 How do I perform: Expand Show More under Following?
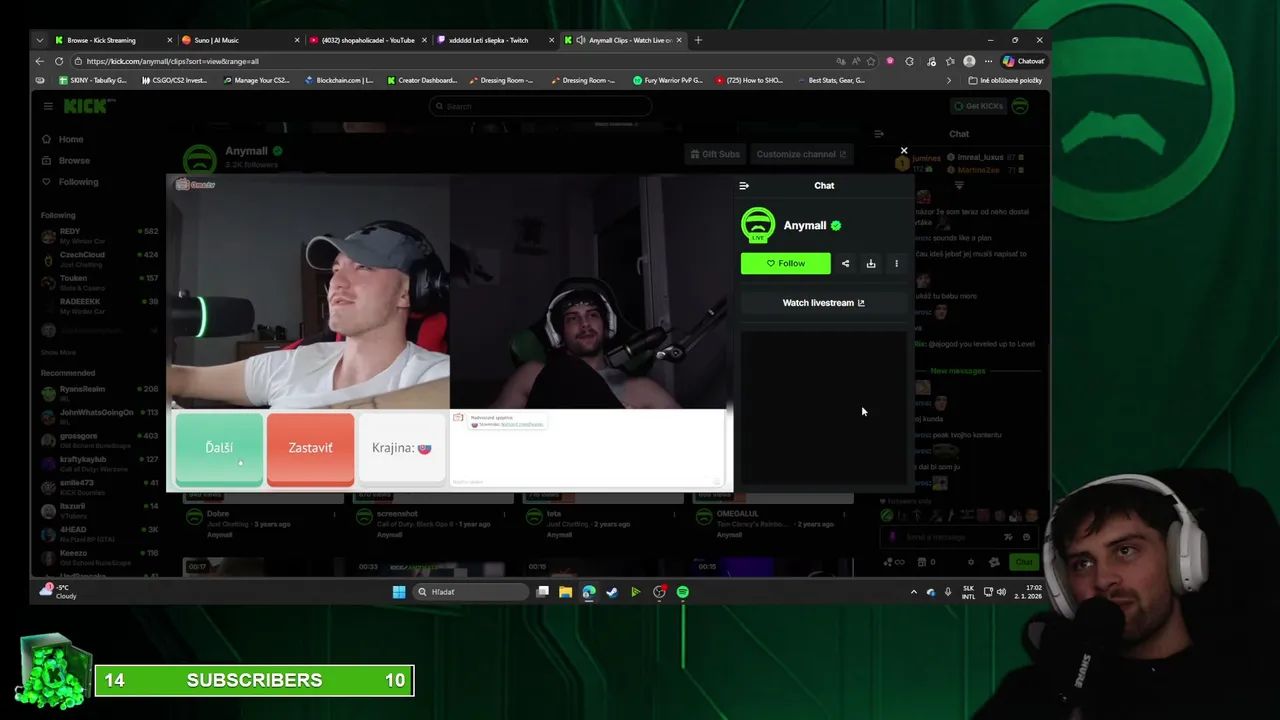point(58,352)
